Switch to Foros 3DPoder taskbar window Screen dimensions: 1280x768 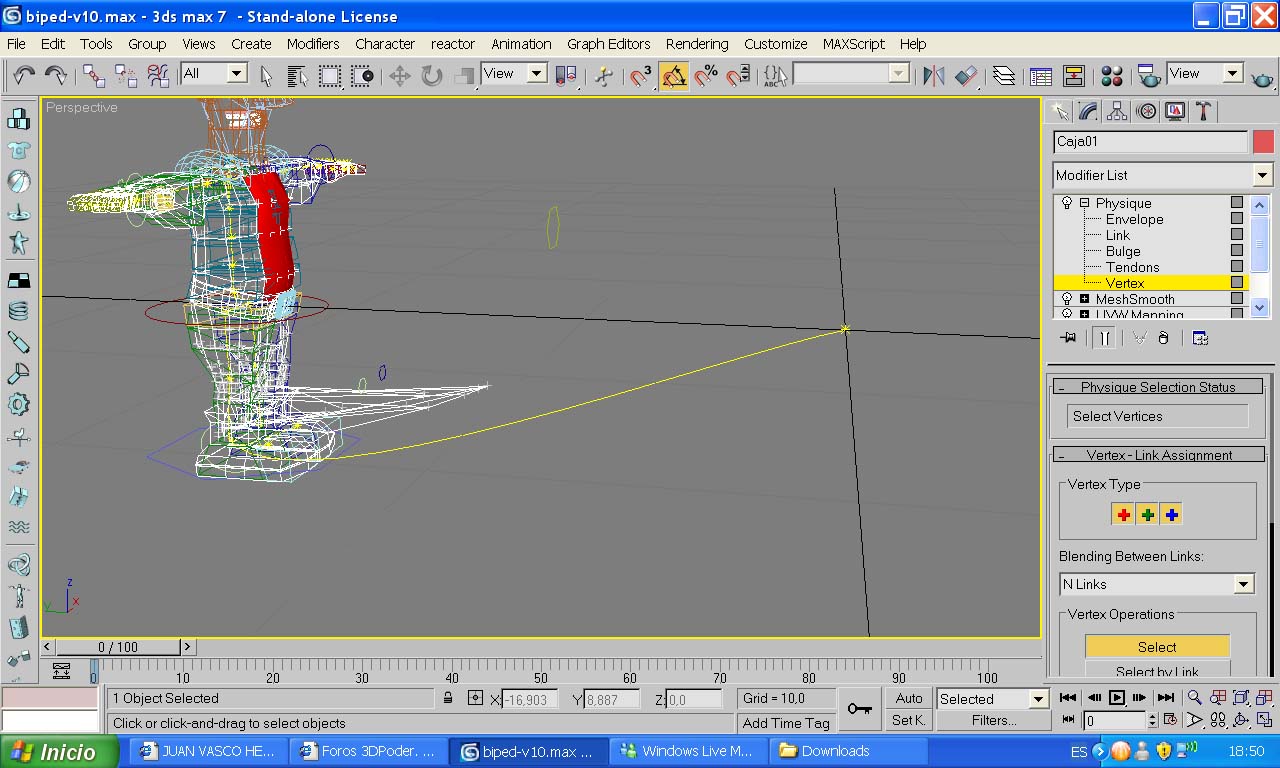tap(368, 751)
